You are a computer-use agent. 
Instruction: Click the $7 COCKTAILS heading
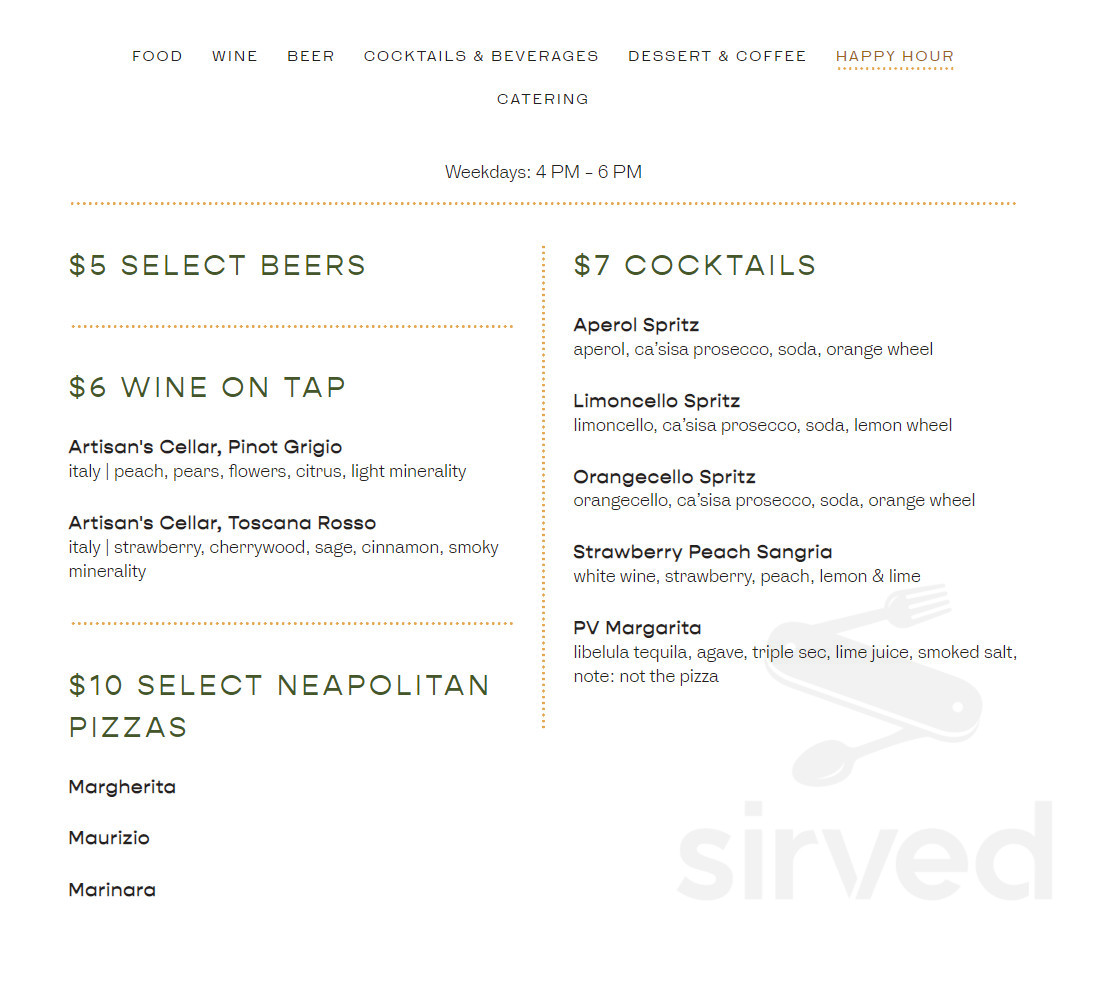click(694, 265)
